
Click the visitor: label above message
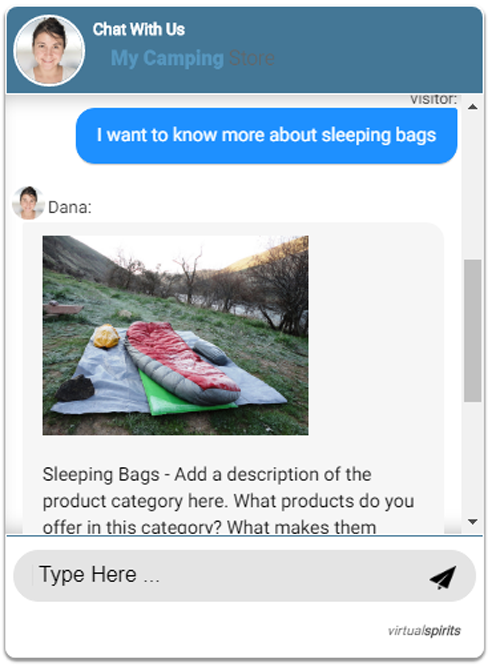click(x=433, y=100)
